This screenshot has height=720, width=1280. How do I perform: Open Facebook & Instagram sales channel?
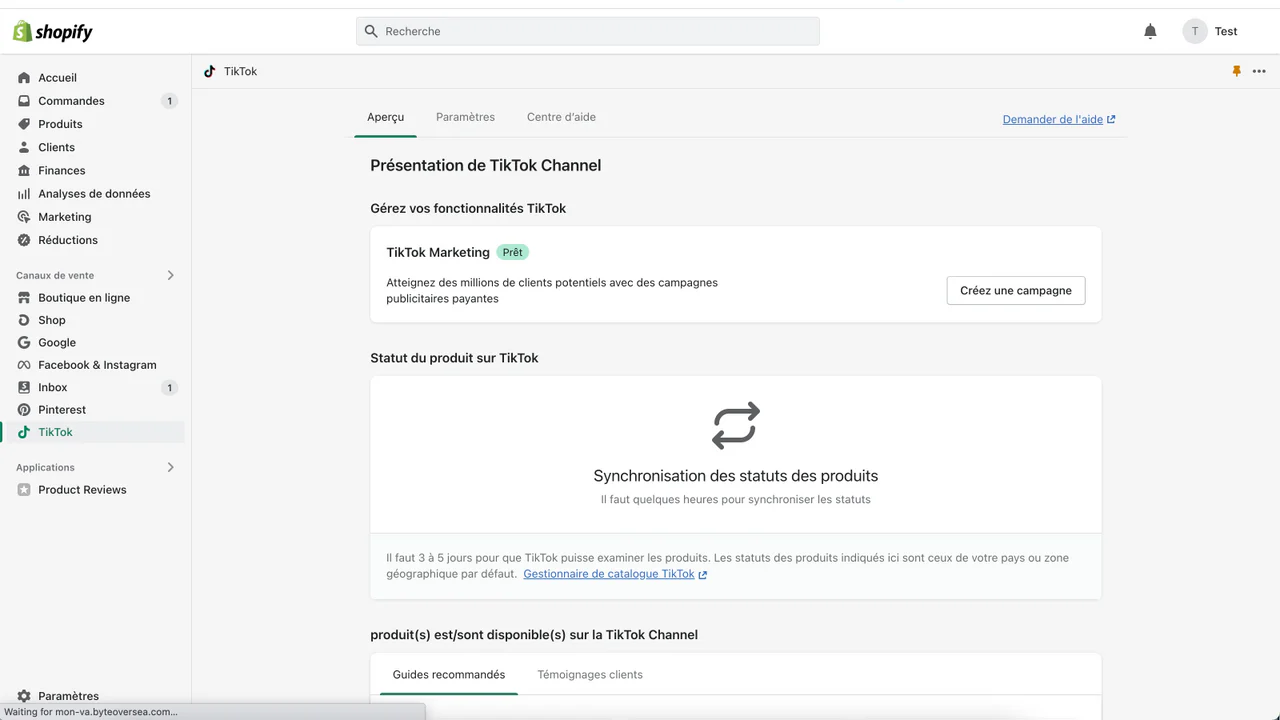[x=96, y=365]
